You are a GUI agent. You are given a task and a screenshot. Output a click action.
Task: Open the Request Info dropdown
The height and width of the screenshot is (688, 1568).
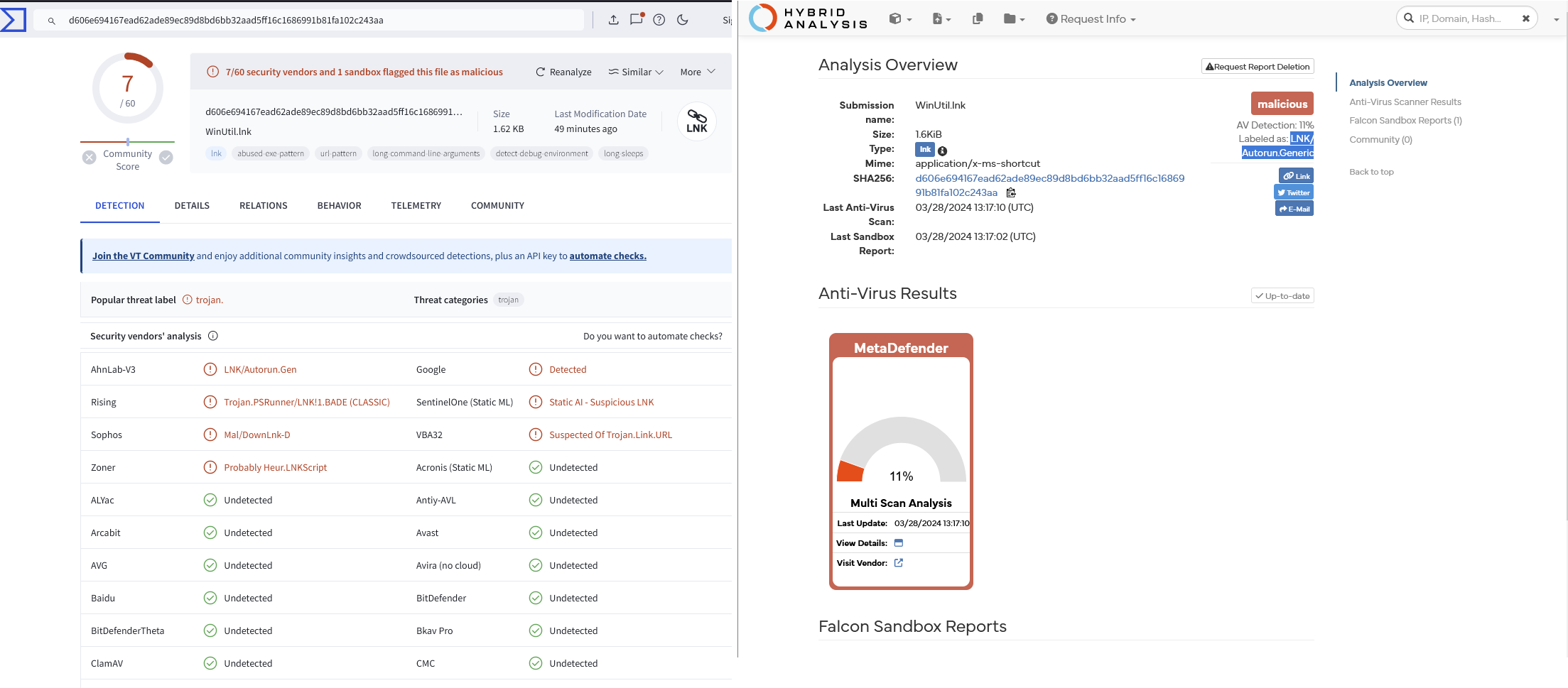(1091, 19)
